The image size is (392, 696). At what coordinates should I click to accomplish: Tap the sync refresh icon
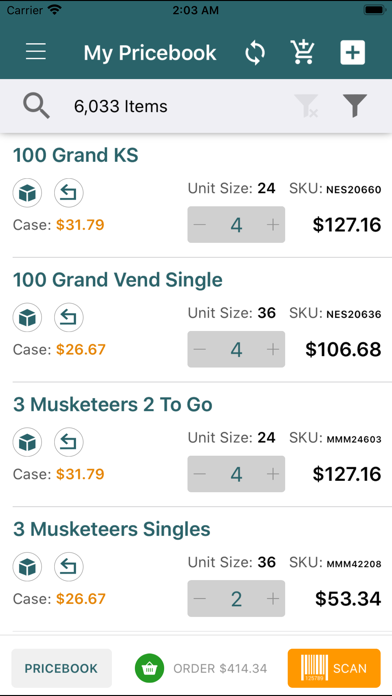point(255,53)
